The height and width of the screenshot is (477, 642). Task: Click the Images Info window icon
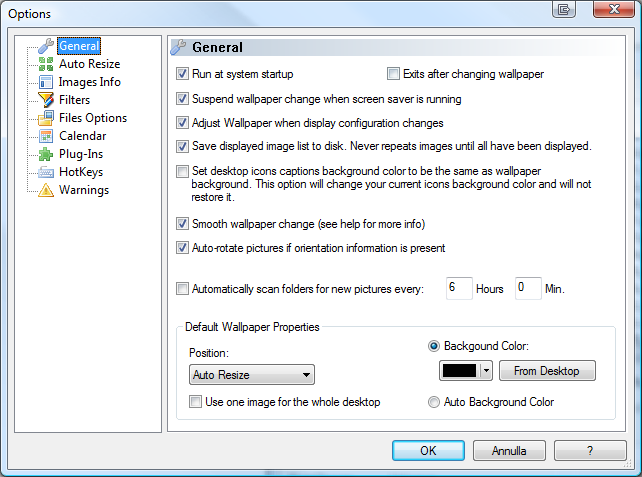click(46, 82)
